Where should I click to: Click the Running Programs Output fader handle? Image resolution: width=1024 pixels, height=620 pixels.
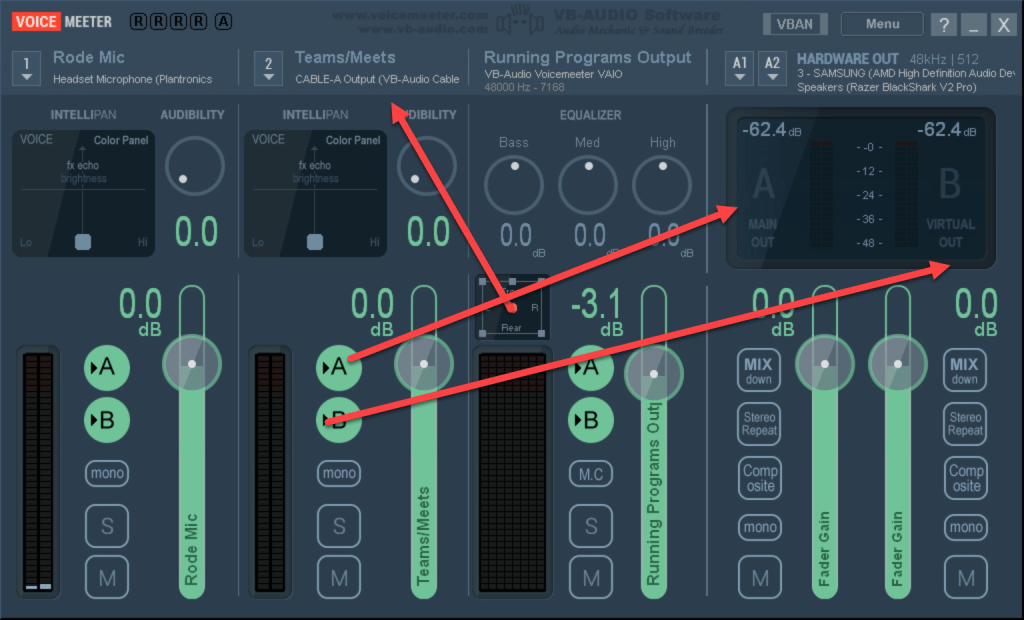click(x=654, y=374)
